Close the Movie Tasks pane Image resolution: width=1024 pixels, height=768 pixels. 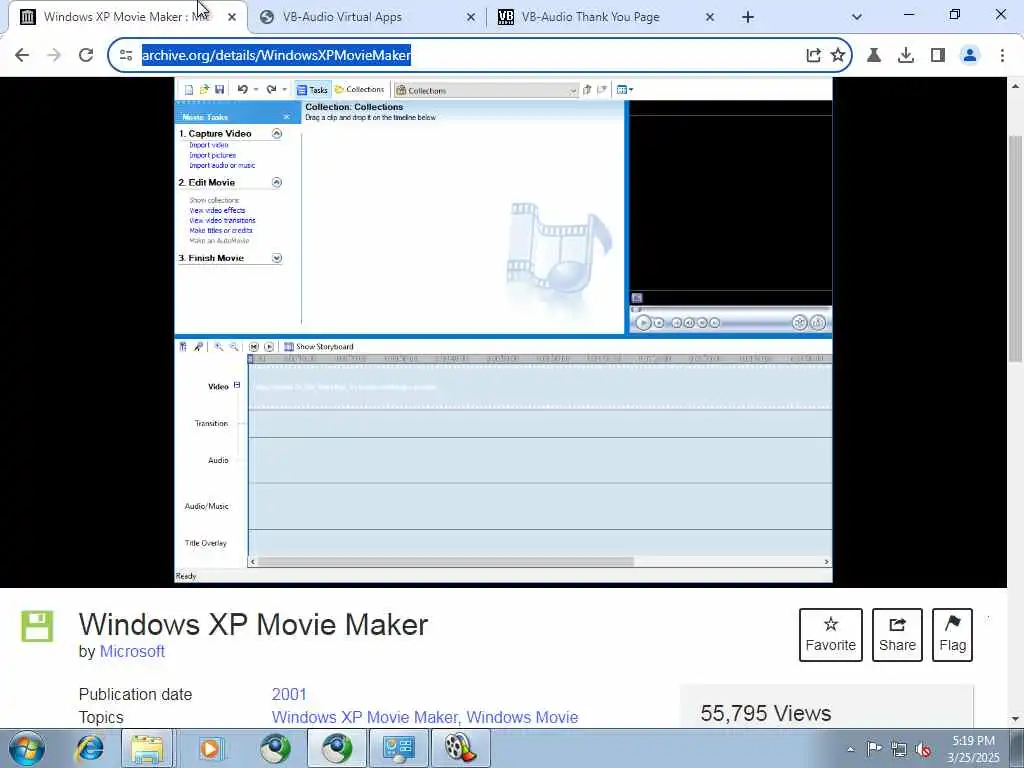(x=286, y=117)
